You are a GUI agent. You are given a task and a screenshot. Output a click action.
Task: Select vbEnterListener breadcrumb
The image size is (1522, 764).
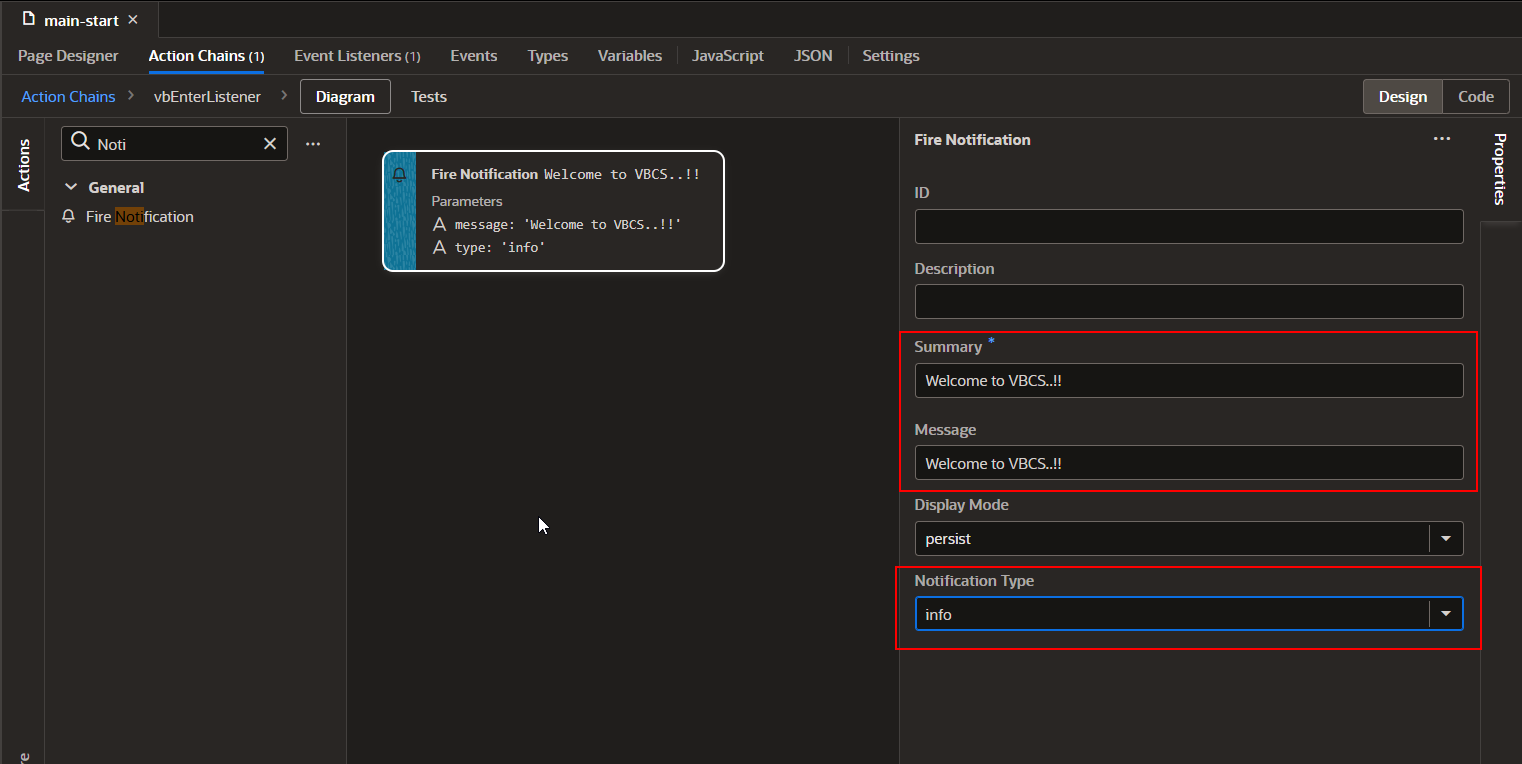click(207, 97)
